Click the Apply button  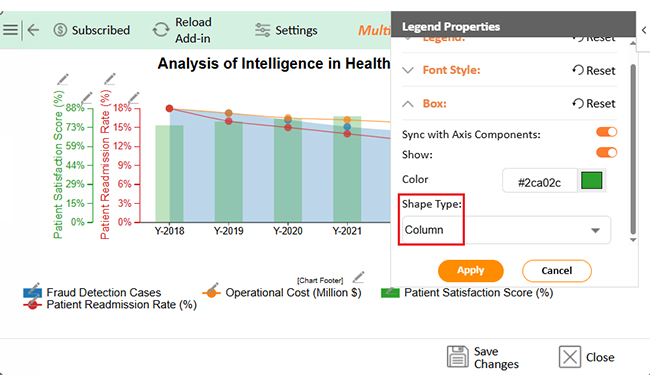(471, 271)
